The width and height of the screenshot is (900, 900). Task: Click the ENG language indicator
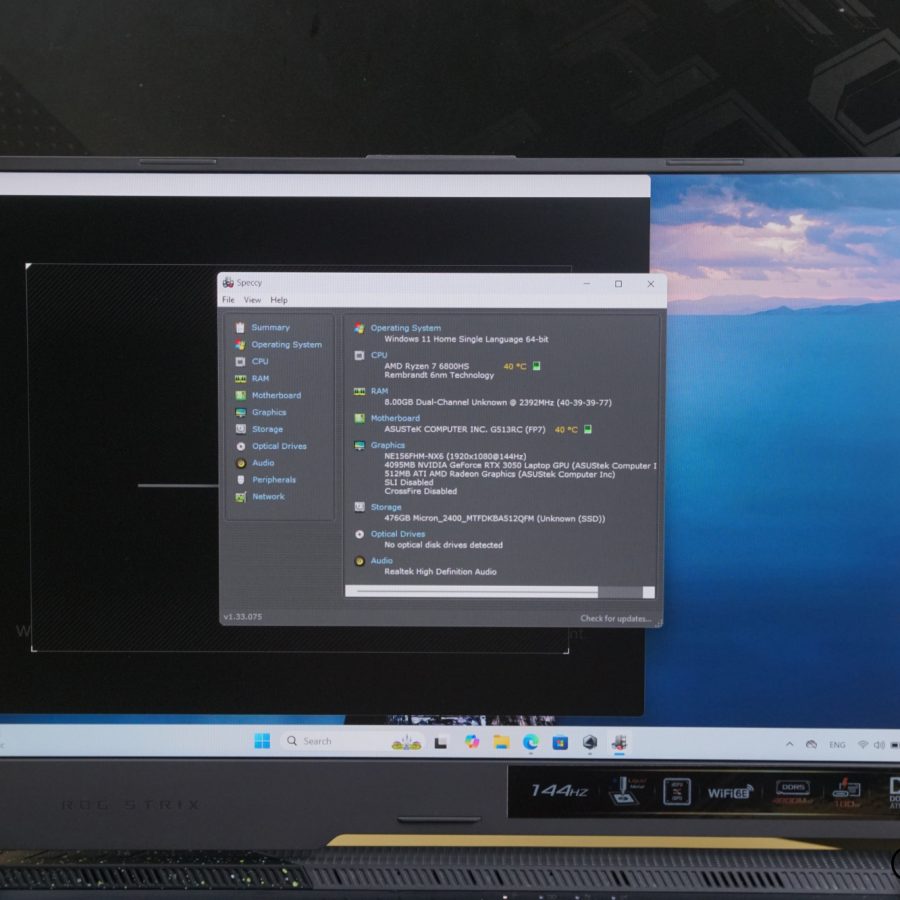click(837, 744)
